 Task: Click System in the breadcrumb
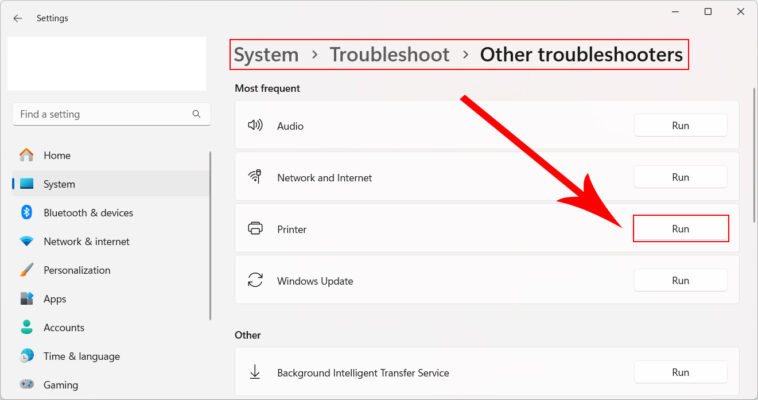266,55
